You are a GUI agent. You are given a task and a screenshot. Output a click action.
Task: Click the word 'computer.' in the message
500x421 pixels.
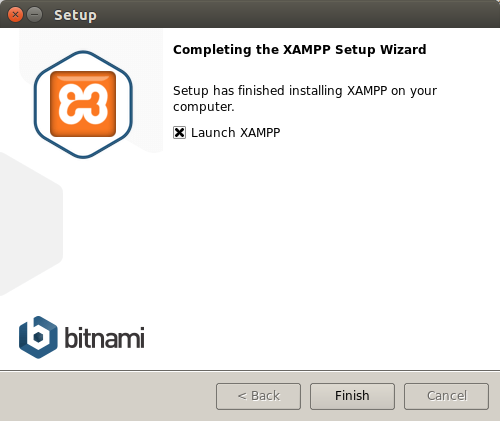coord(204,107)
